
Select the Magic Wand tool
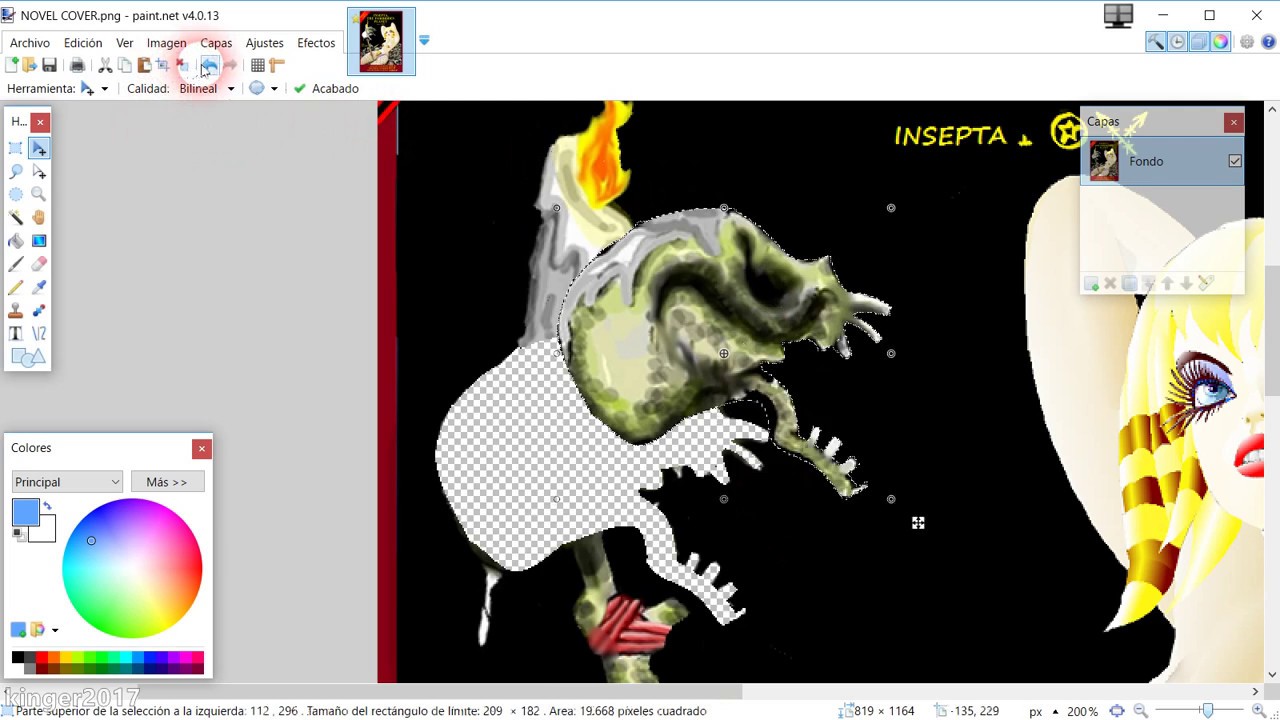click(x=16, y=217)
